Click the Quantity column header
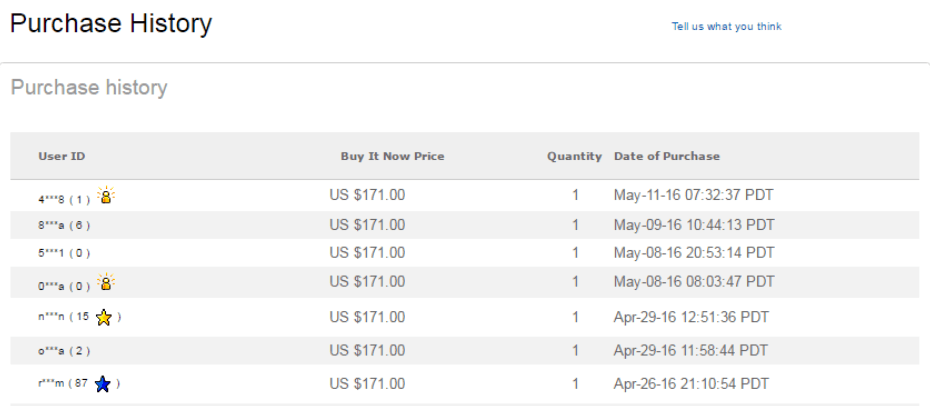This screenshot has height=406, width=930. tap(574, 156)
